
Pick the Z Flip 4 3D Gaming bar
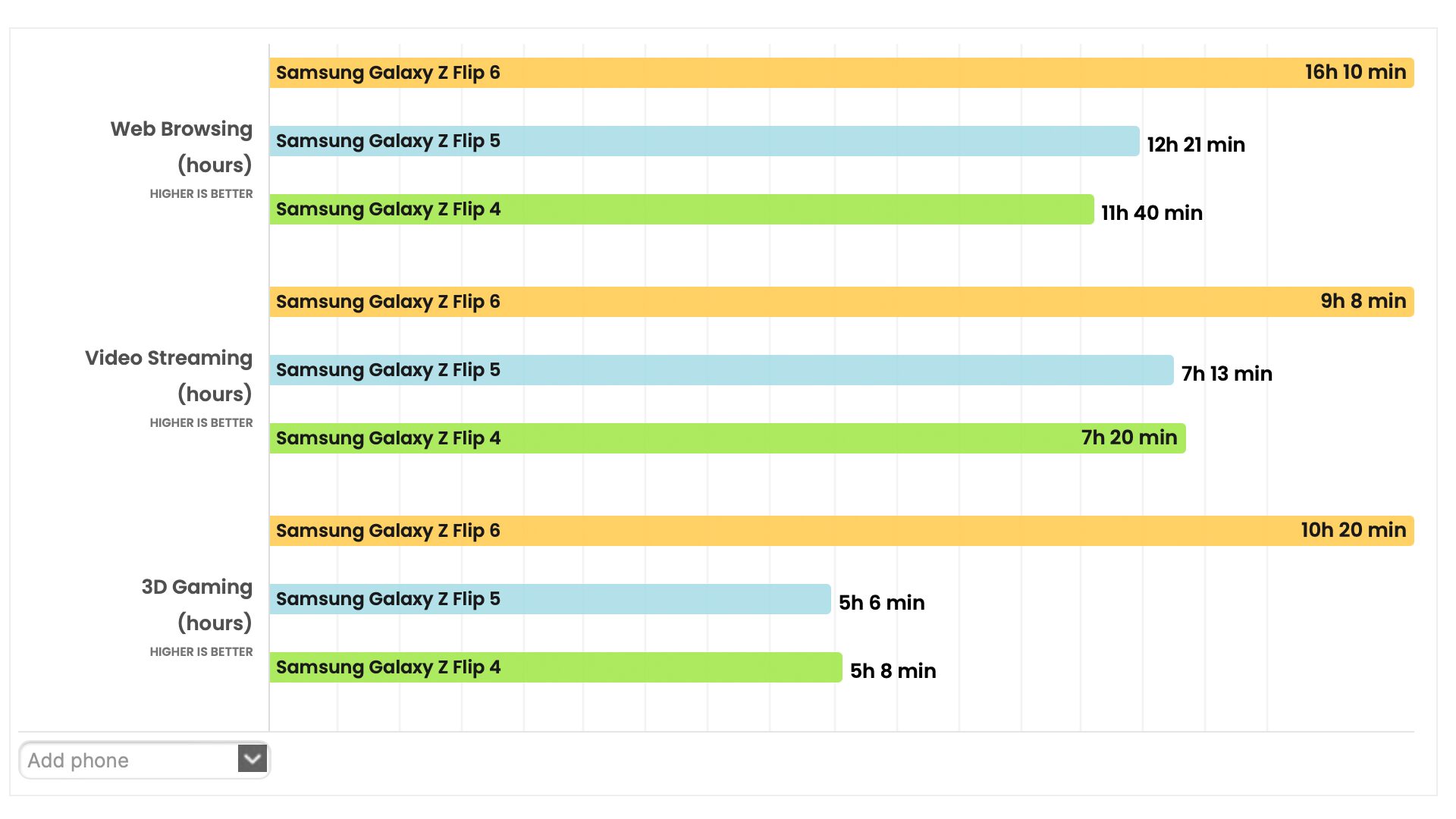point(555,667)
